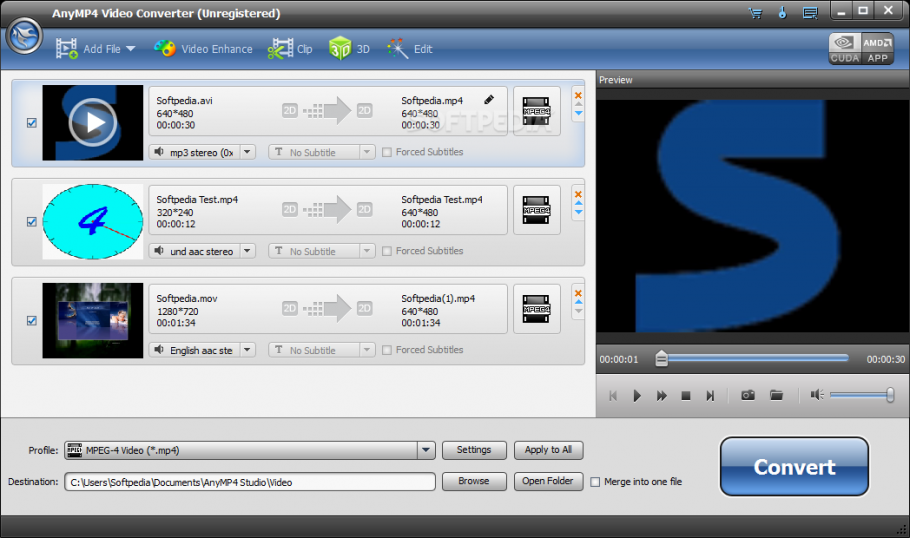This screenshot has height=538, width=910.
Task: Open the Add File dropdown arrow
Action: point(130,49)
